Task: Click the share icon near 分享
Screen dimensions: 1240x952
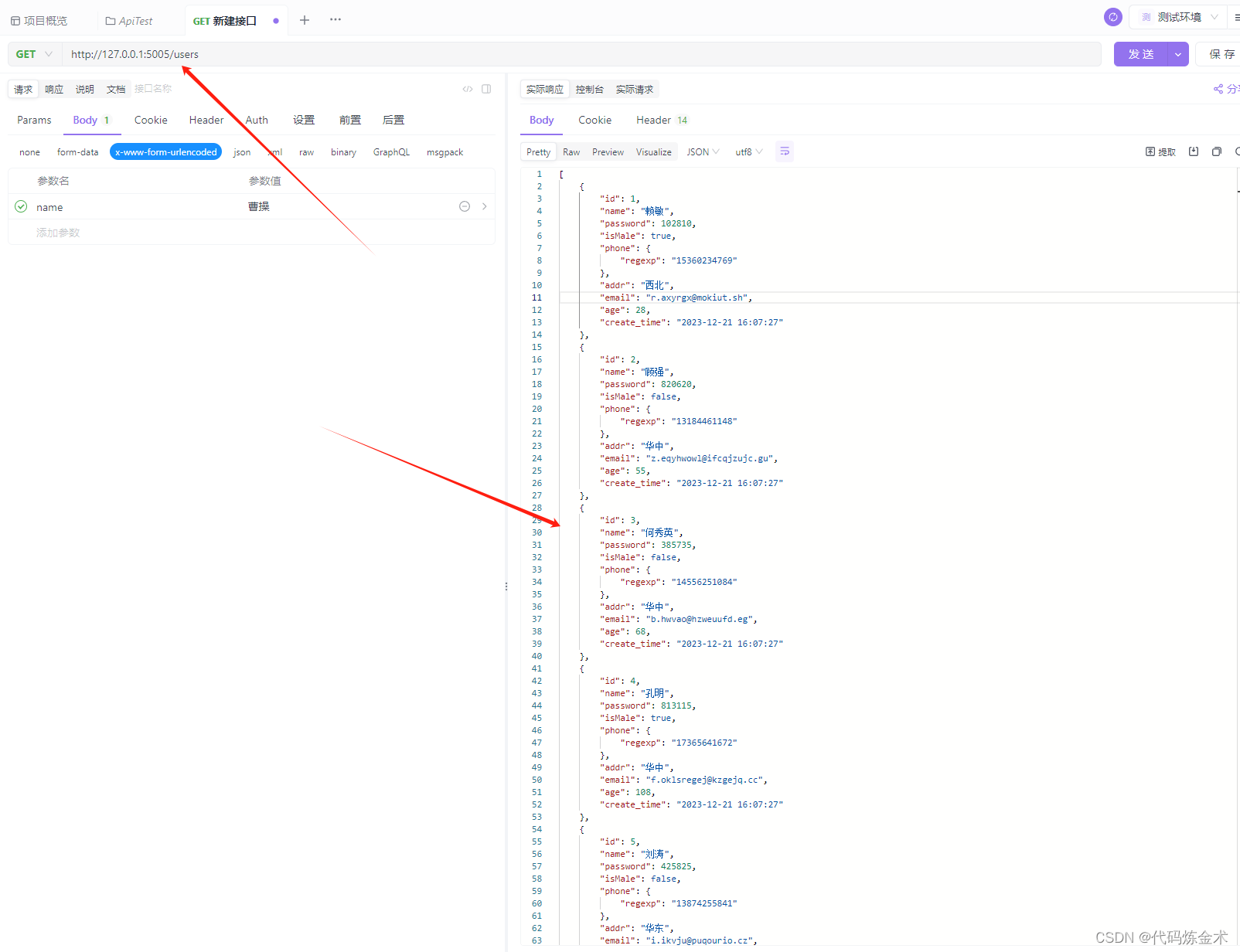Action: point(1218,89)
